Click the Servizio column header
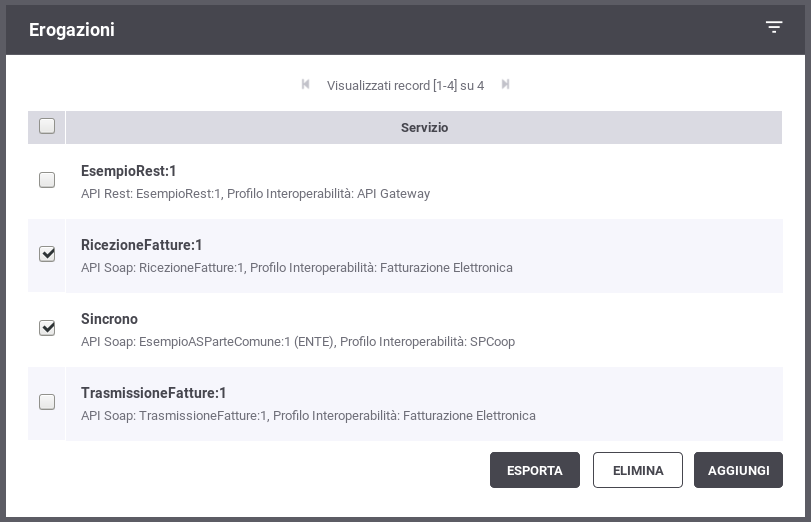Viewport: 811px width, 522px height. [x=424, y=127]
